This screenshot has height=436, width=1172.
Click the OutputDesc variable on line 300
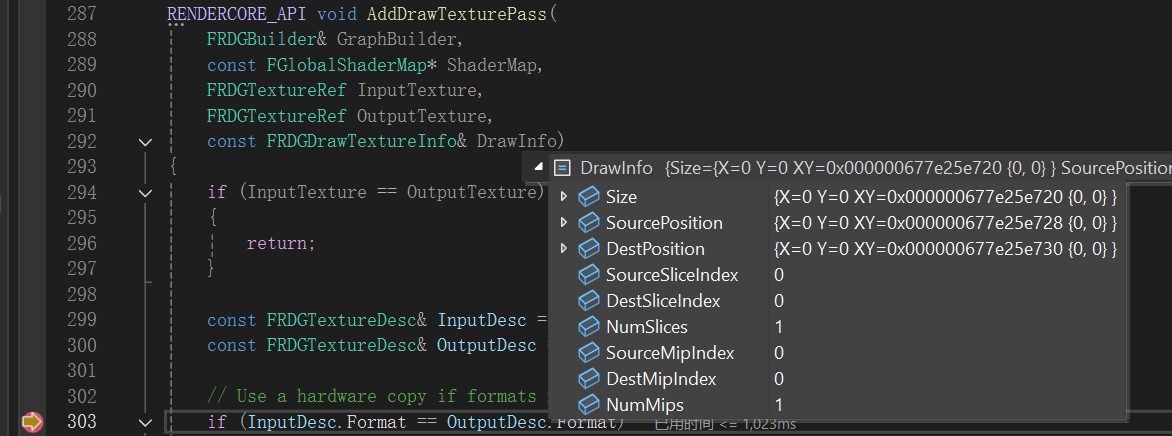[487, 346]
